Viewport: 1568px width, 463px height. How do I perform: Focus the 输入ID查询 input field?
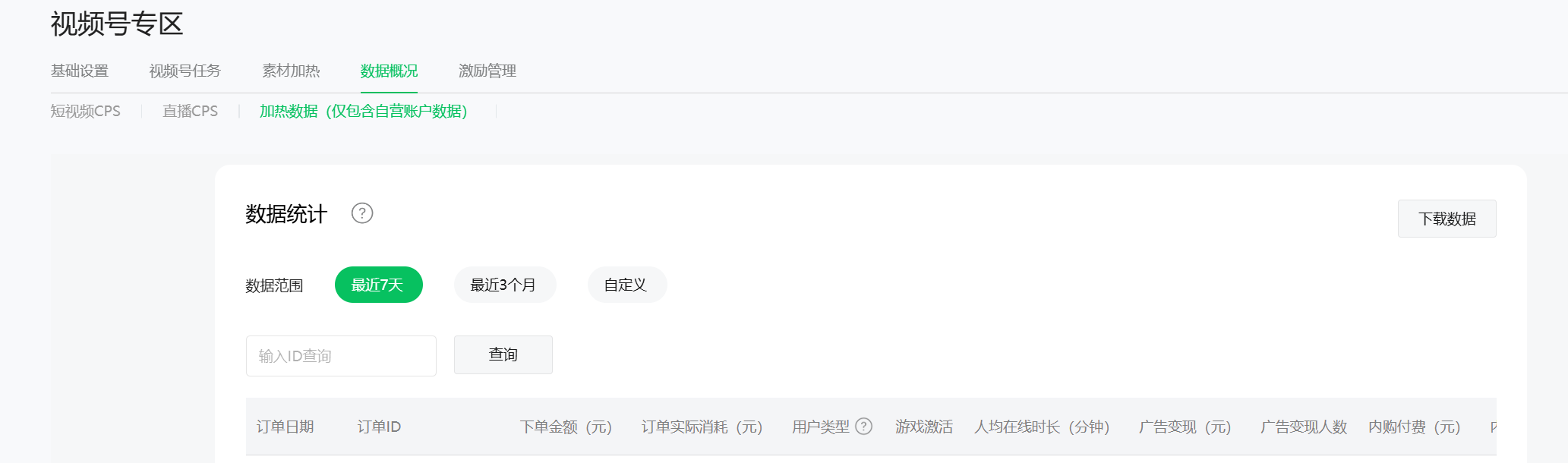341,356
